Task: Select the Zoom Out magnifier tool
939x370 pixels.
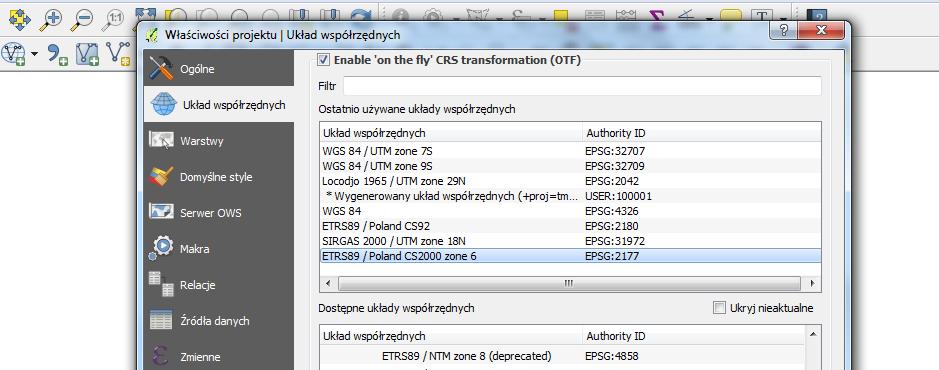Action: 81,20
